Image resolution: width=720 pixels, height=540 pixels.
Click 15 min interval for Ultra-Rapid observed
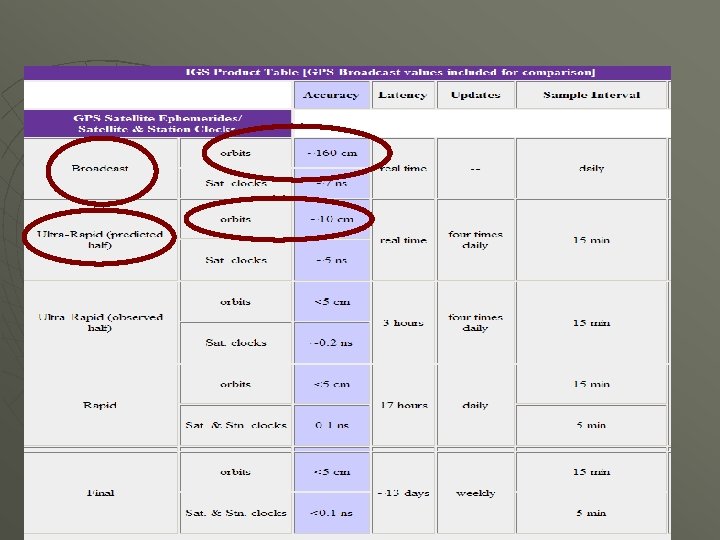[591, 323]
